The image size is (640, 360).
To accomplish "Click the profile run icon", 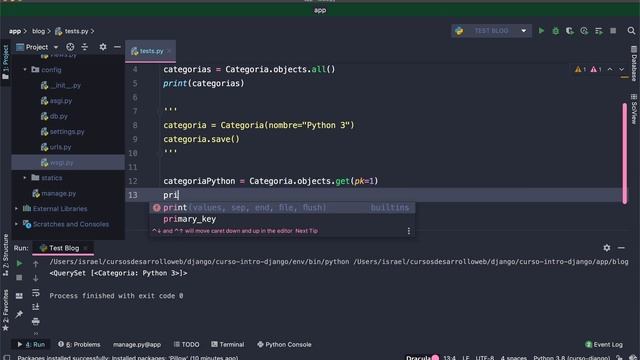I will click(x=584, y=31).
